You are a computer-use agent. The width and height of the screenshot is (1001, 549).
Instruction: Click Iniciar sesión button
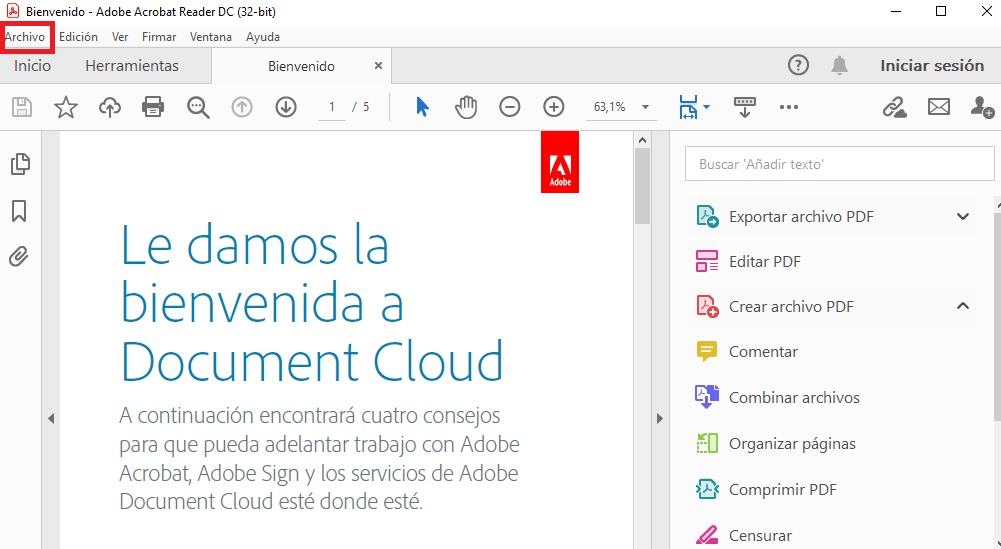click(x=932, y=65)
